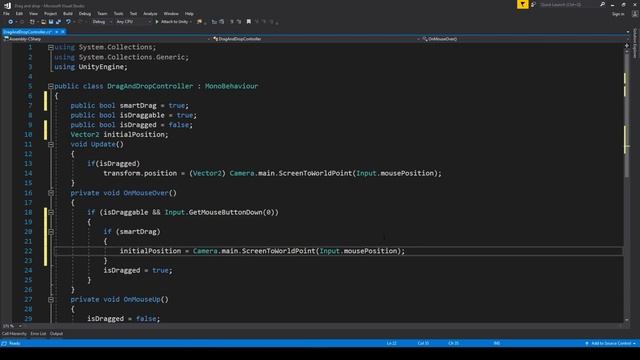Viewport: 640px width, 360px height.
Task: Click the scroll down arrow of editor
Action: pyautogui.click(x=627, y=320)
